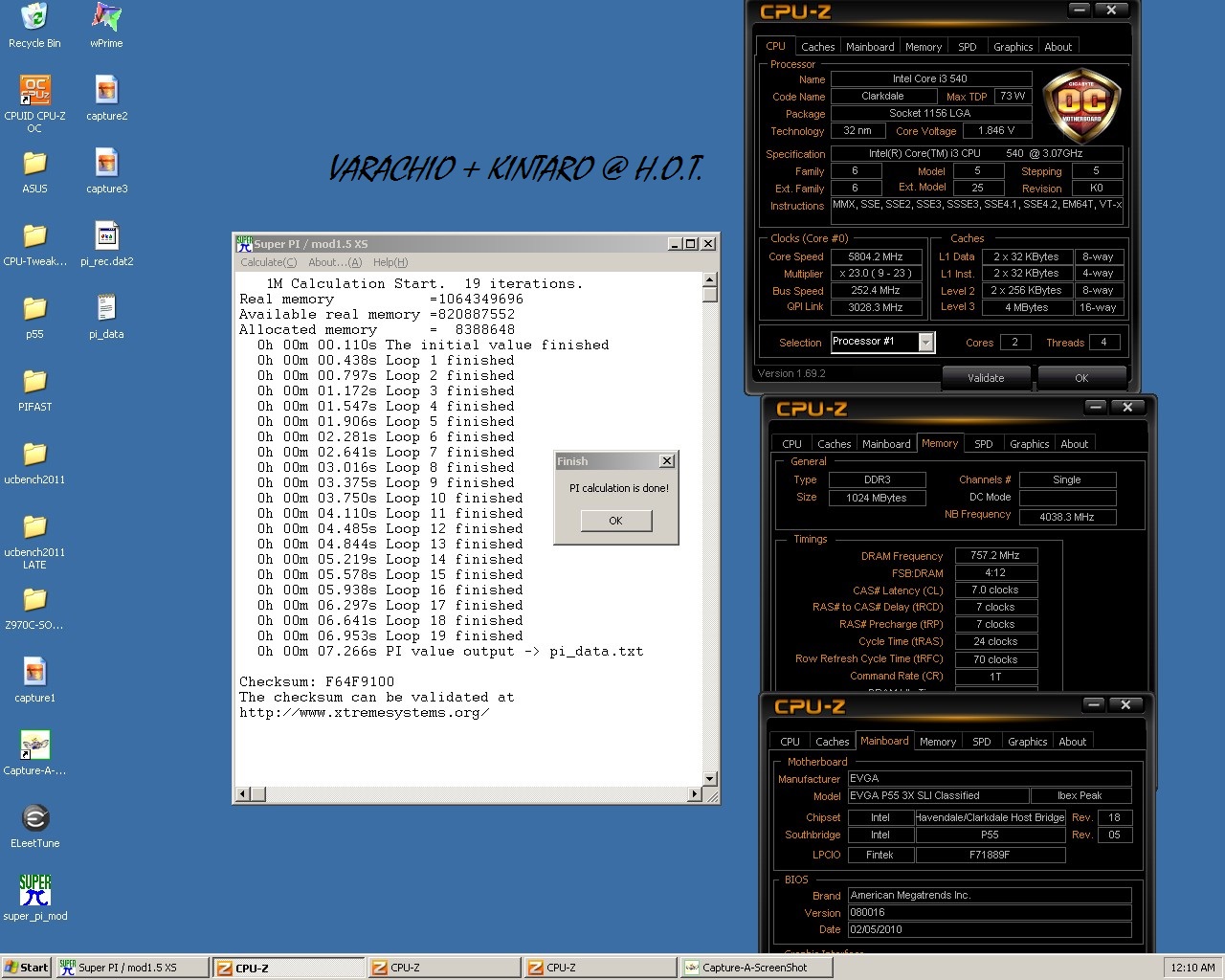
Task: Open the ASUS folder
Action: (34, 171)
